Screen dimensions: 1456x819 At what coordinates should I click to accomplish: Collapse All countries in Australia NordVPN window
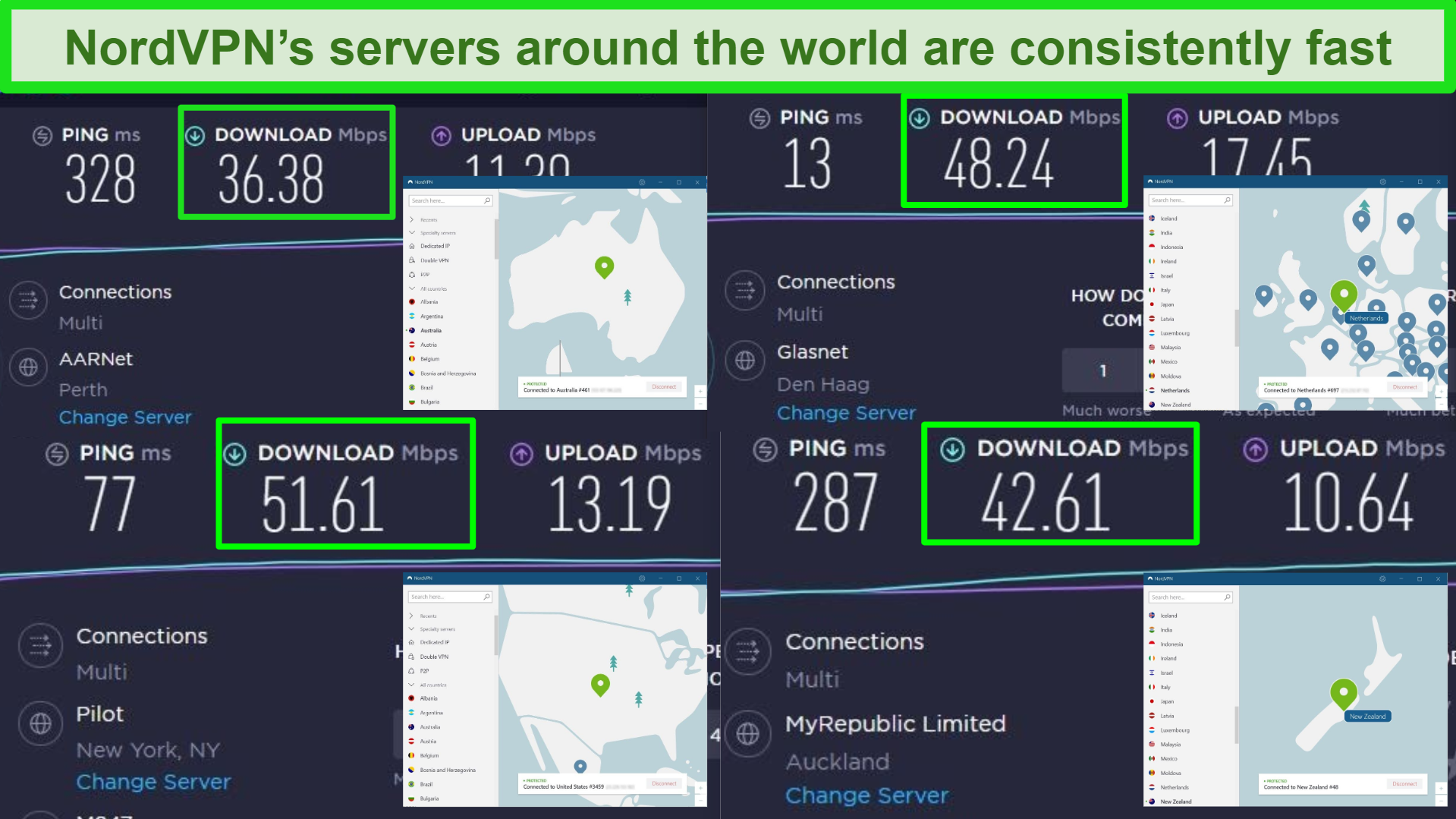pos(412,288)
